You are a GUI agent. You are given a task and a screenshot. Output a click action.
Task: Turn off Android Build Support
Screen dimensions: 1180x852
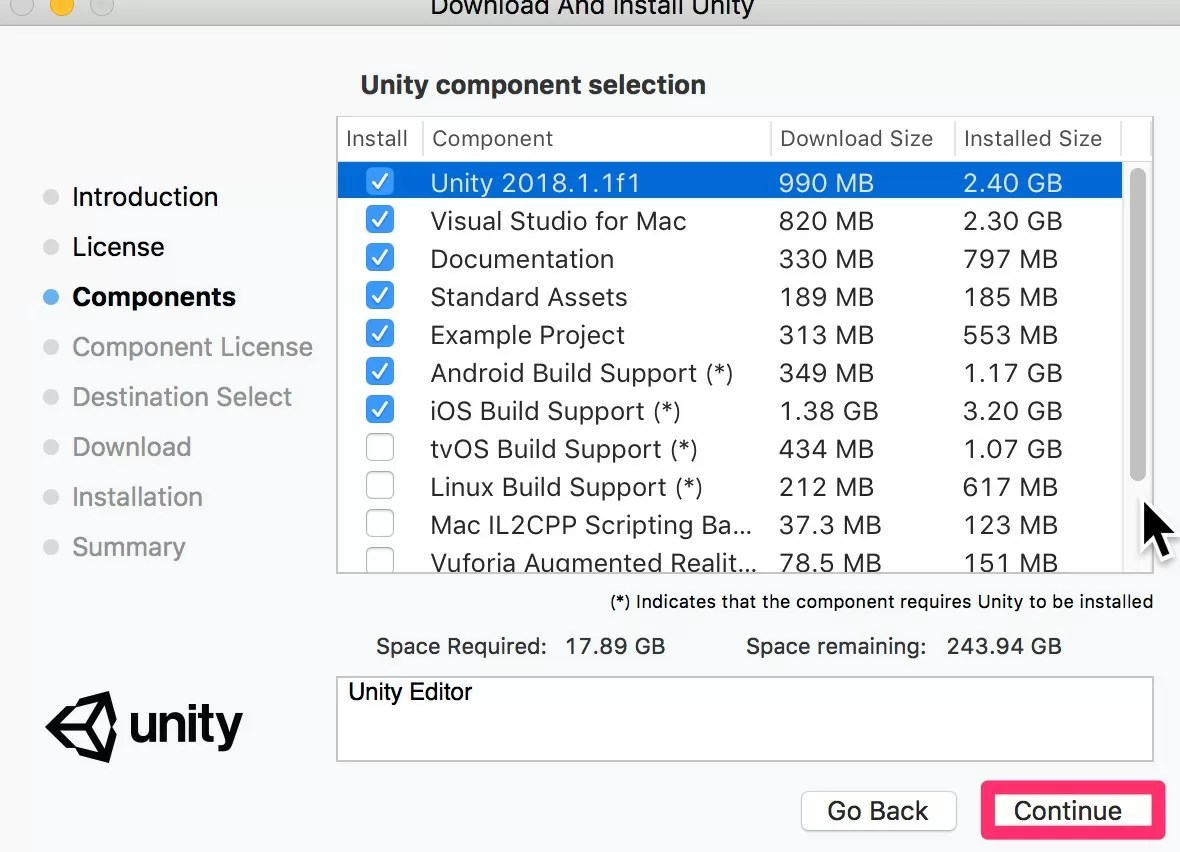point(380,372)
